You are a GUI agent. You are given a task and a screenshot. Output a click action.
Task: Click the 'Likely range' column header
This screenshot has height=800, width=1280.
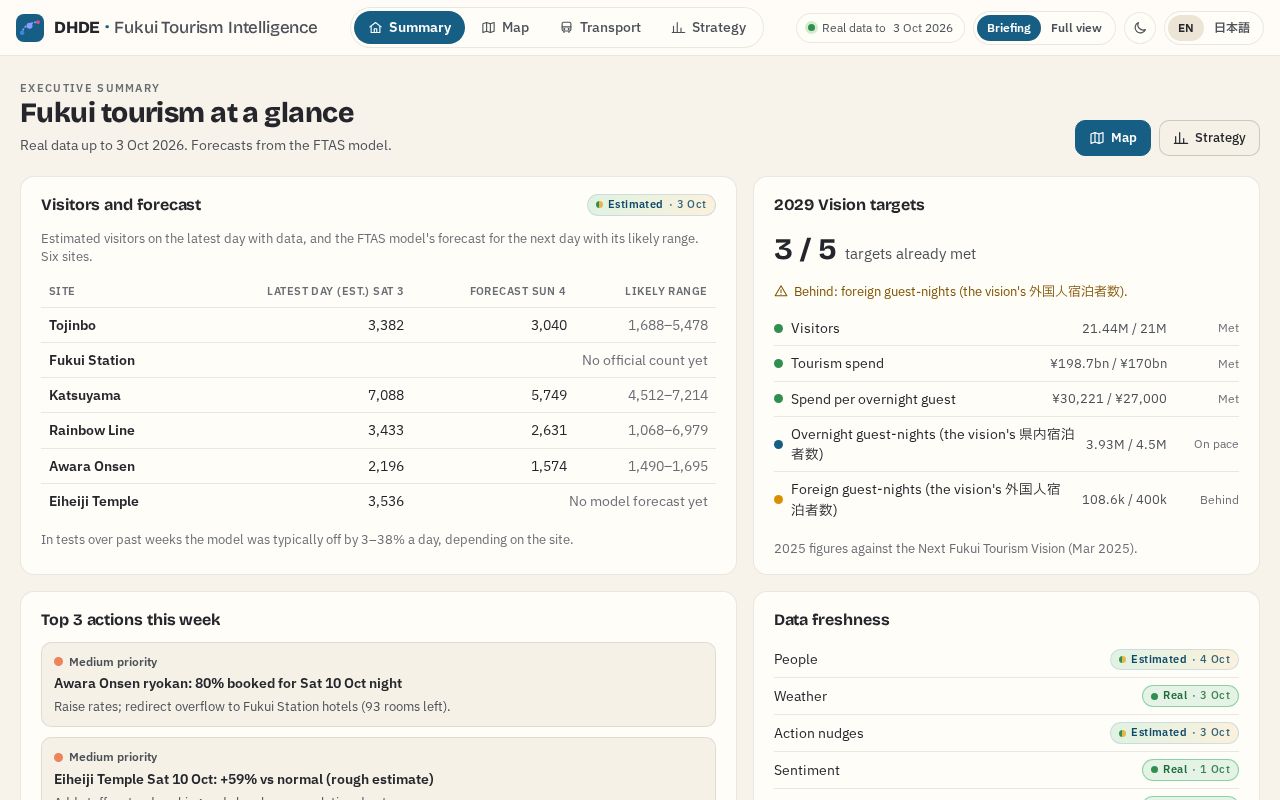coord(666,291)
